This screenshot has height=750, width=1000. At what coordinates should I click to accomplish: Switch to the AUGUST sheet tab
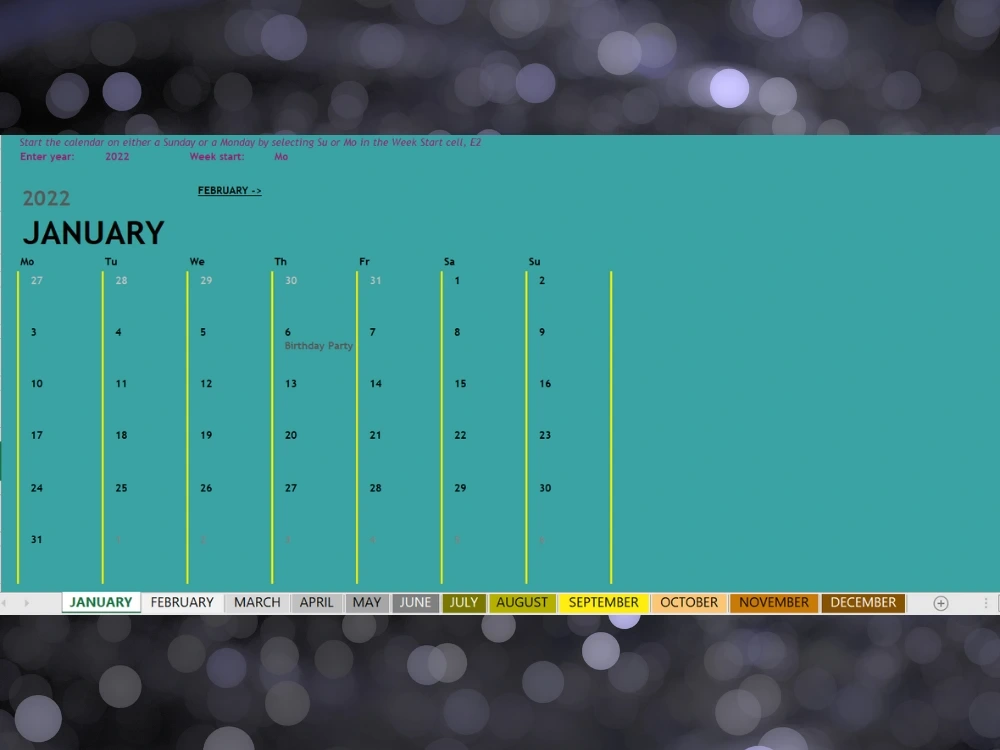pos(522,603)
